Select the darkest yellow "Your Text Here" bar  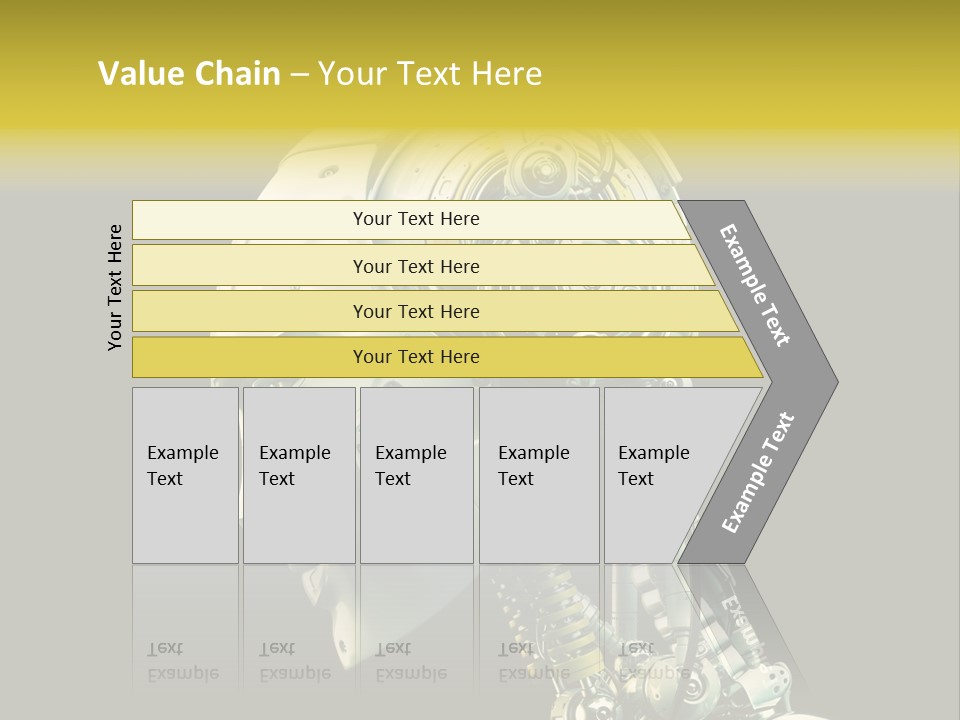[415, 357]
